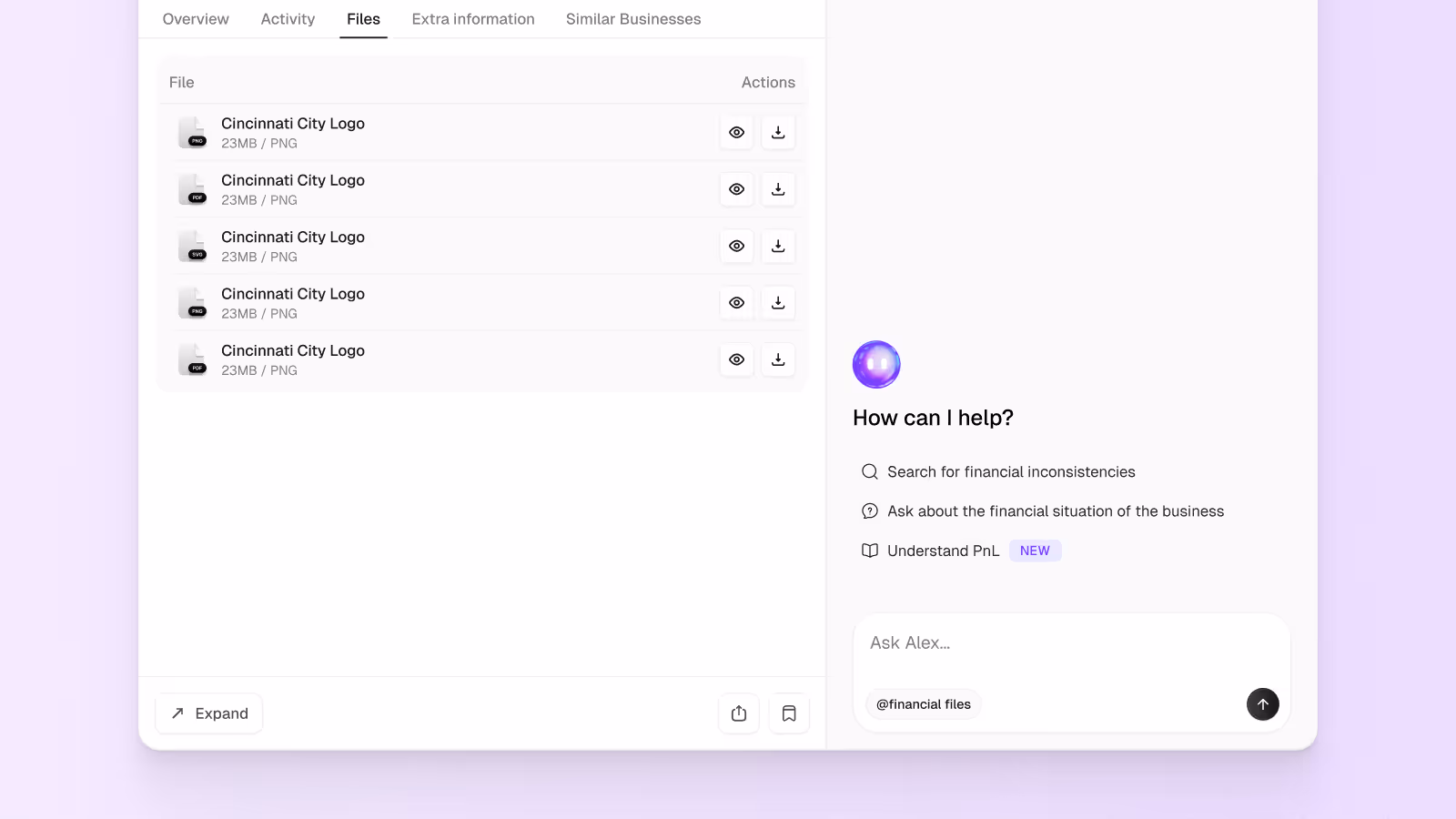Viewport: 1456px width, 819px height.
Task: Select the Files tab
Action: click(363, 19)
